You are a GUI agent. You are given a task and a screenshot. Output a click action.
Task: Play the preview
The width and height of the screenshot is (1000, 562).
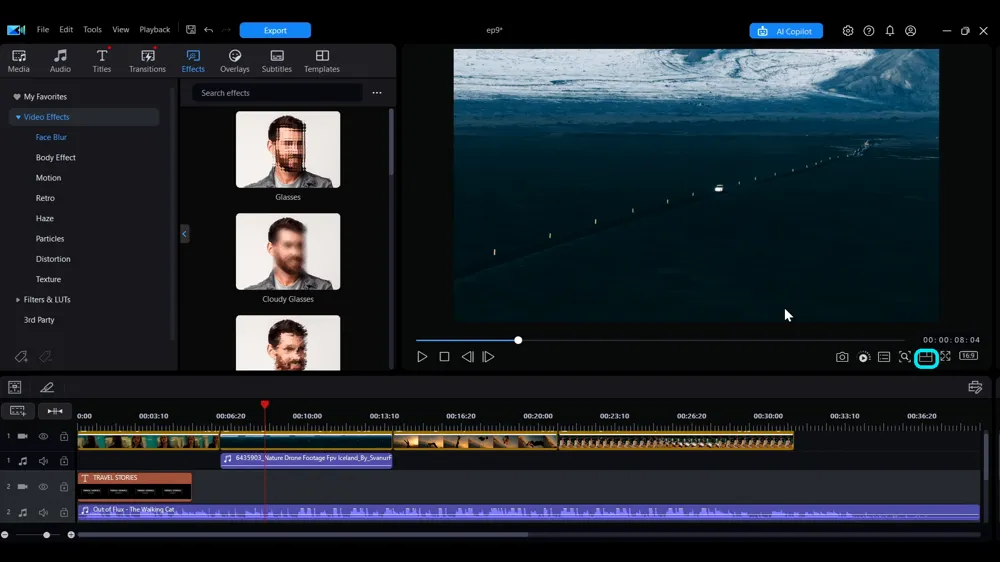pyautogui.click(x=422, y=357)
